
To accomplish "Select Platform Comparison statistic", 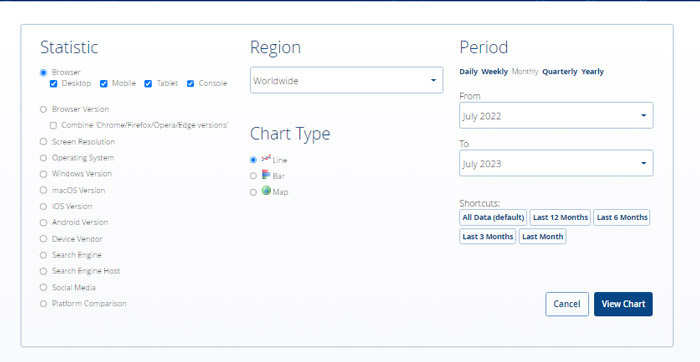I will 43,304.
